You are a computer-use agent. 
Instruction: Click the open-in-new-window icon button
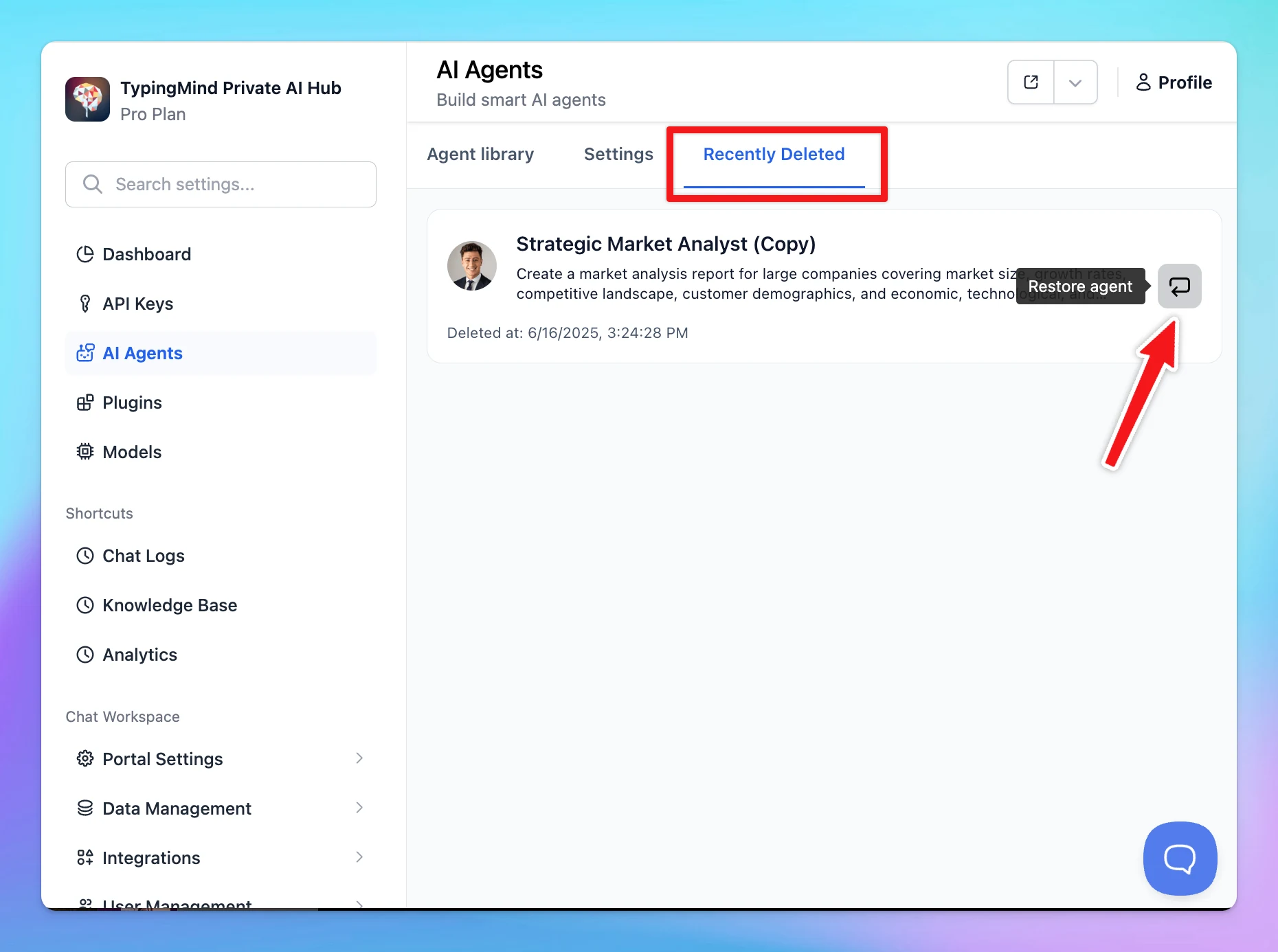coord(1031,82)
